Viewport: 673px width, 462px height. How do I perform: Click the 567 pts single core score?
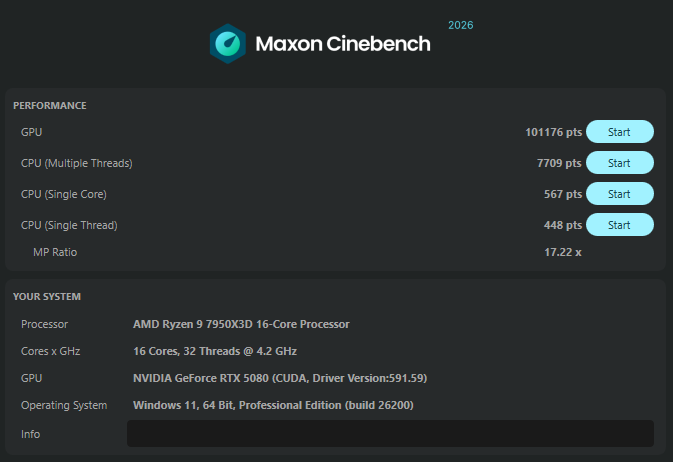pyautogui.click(x=562, y=194)
